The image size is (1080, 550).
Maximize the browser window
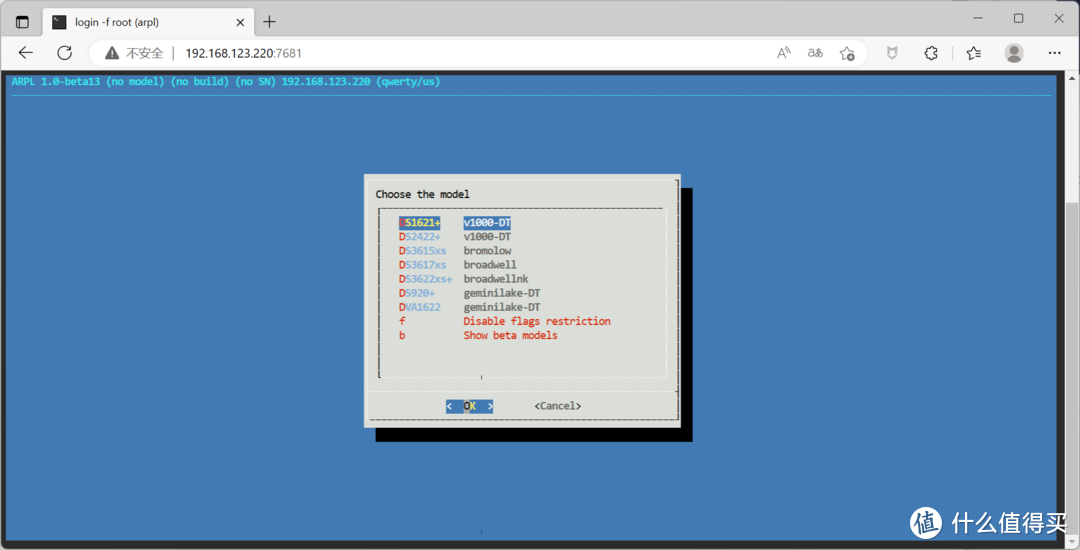pyautogui.click(x=1018, y=19)
